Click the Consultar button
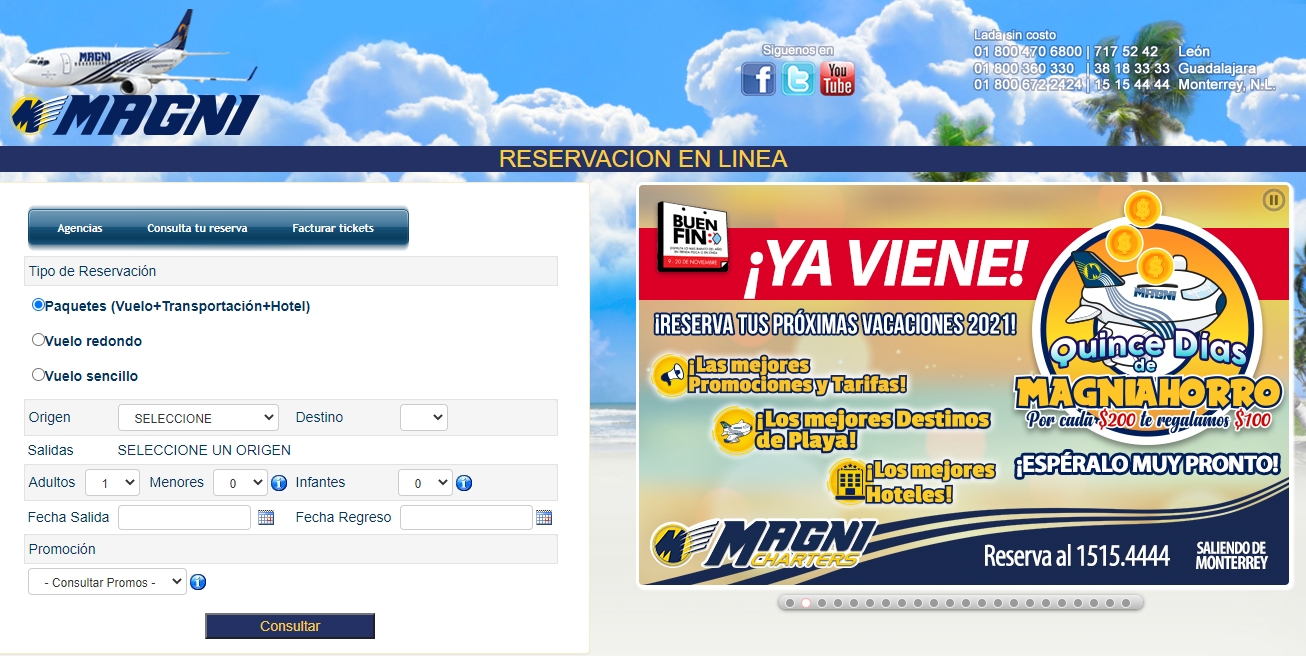 (290, 626)
